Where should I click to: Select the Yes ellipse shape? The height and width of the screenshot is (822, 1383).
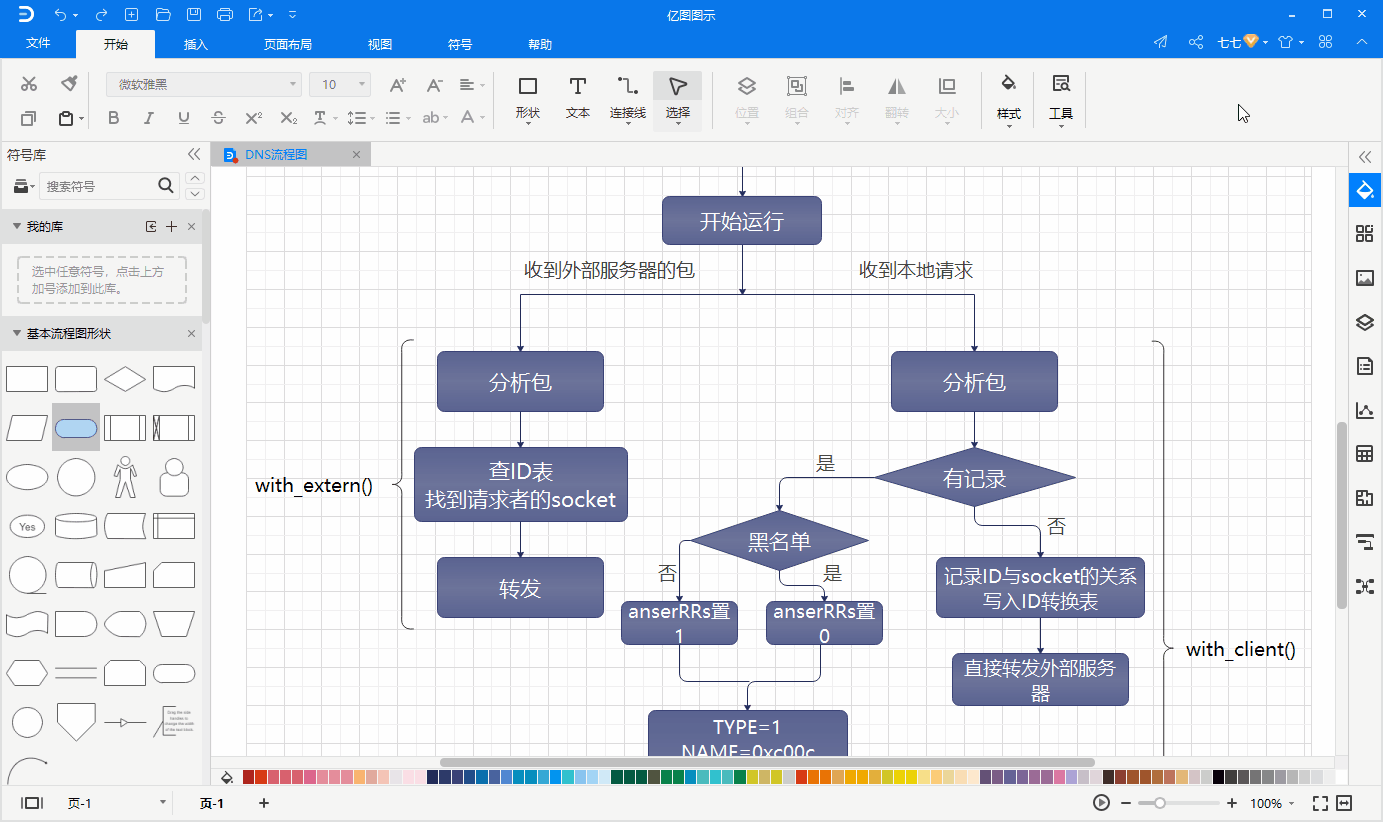point(27,526)
